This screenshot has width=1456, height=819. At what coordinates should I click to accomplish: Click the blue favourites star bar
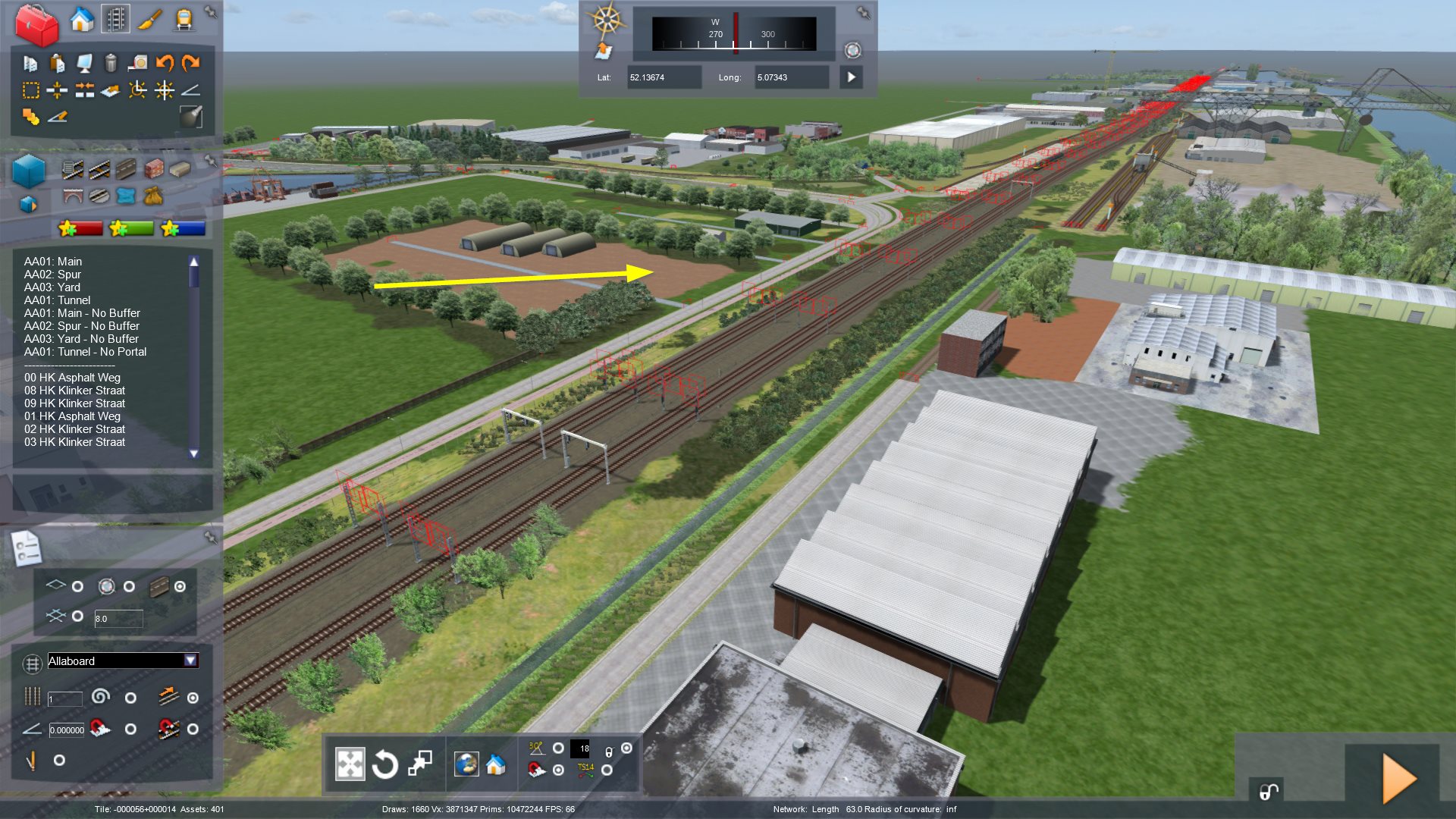[183, 228]
